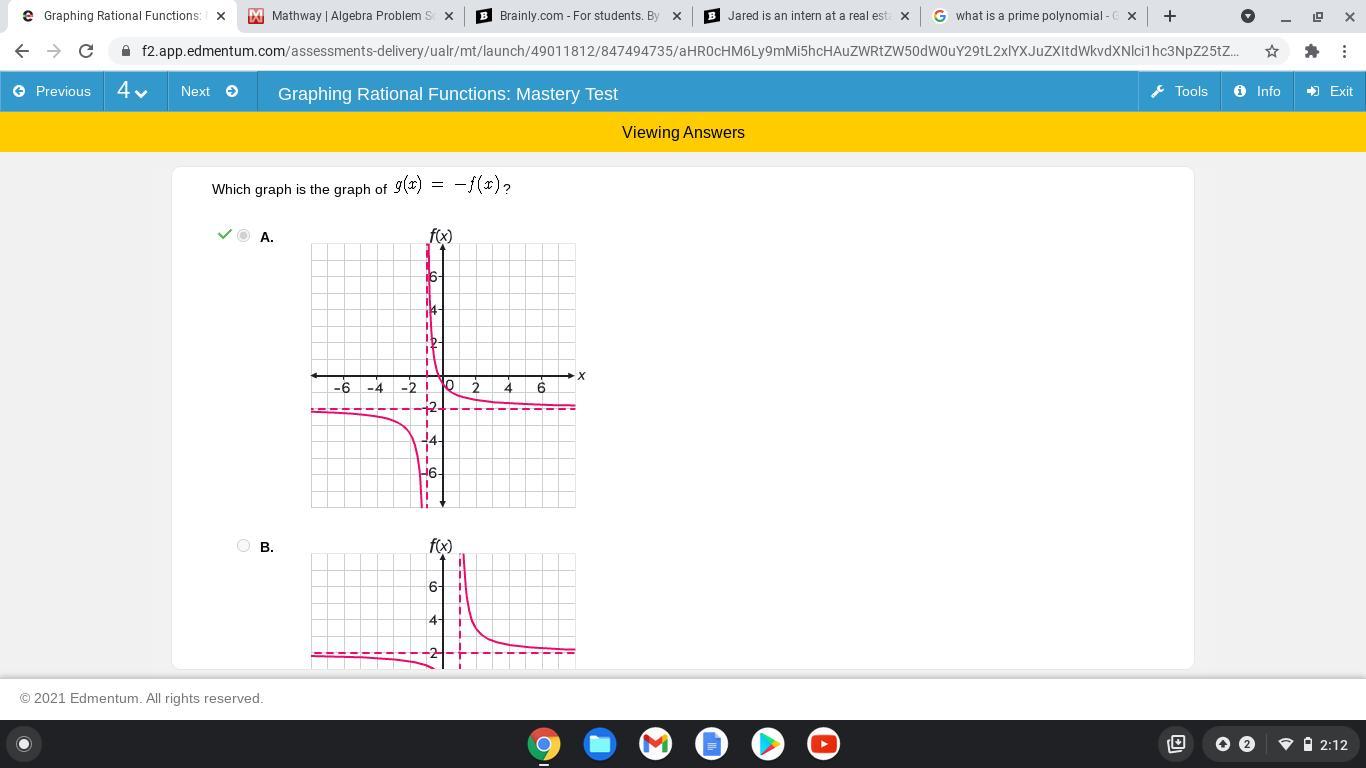Select answer choice A radio button
The width and height of the screenshot is (1366, 768).
(243, 236)
